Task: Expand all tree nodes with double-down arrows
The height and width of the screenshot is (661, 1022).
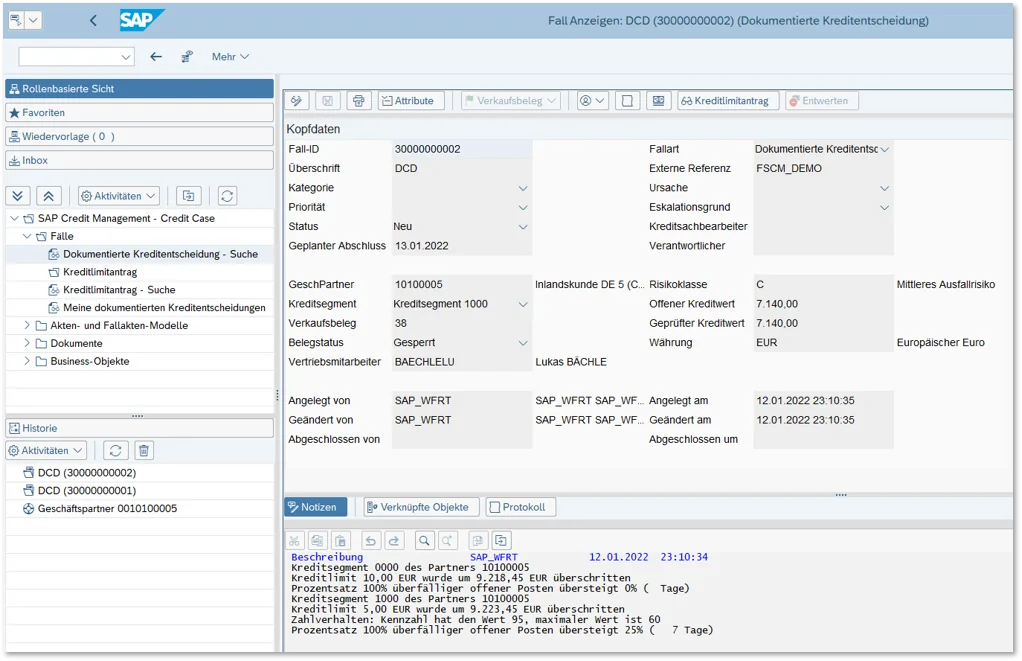Action: click(x=18, y=196)
